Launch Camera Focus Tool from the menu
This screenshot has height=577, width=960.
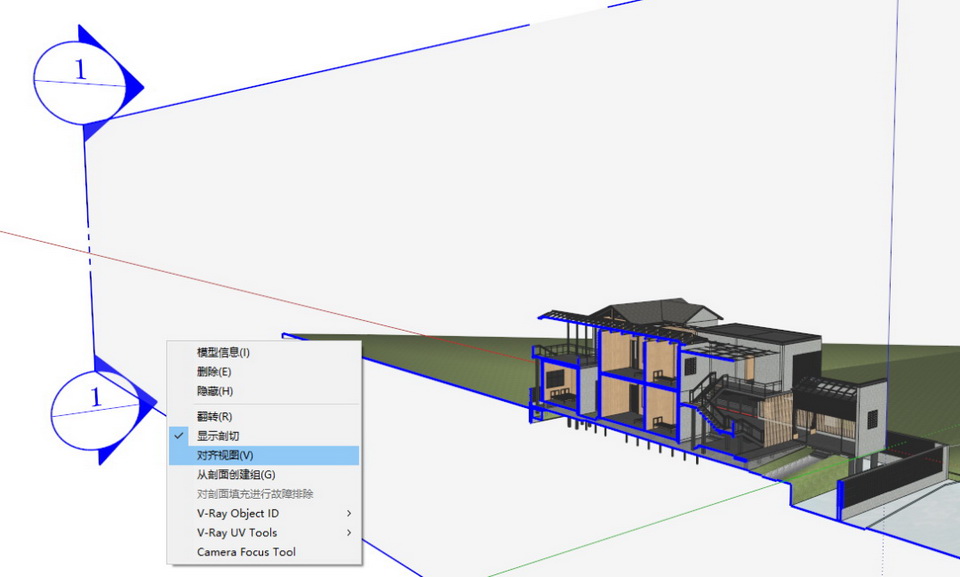(x=246, y=552)
